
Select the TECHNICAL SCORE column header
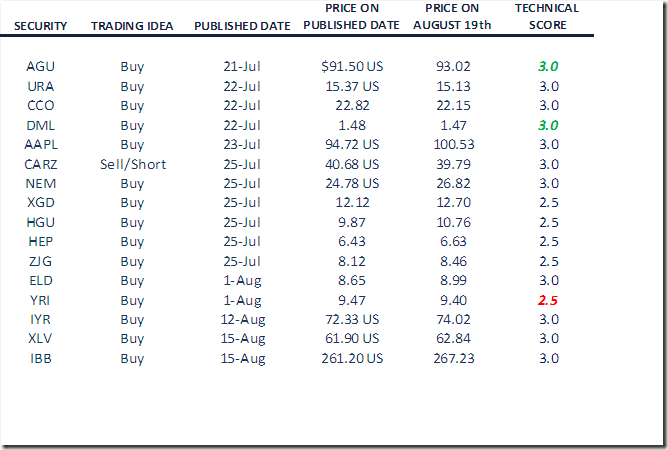pyautogui.click(x=547, y=16)
